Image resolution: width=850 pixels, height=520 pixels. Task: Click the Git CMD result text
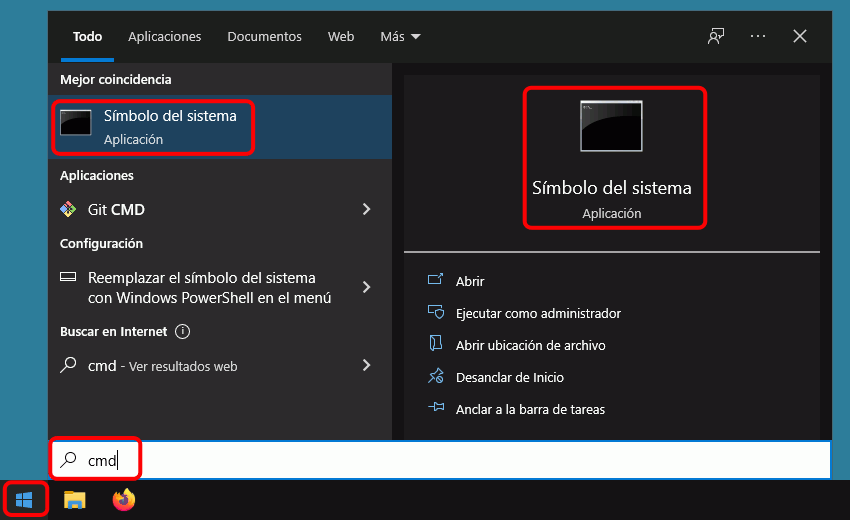[x=116, y=209]
